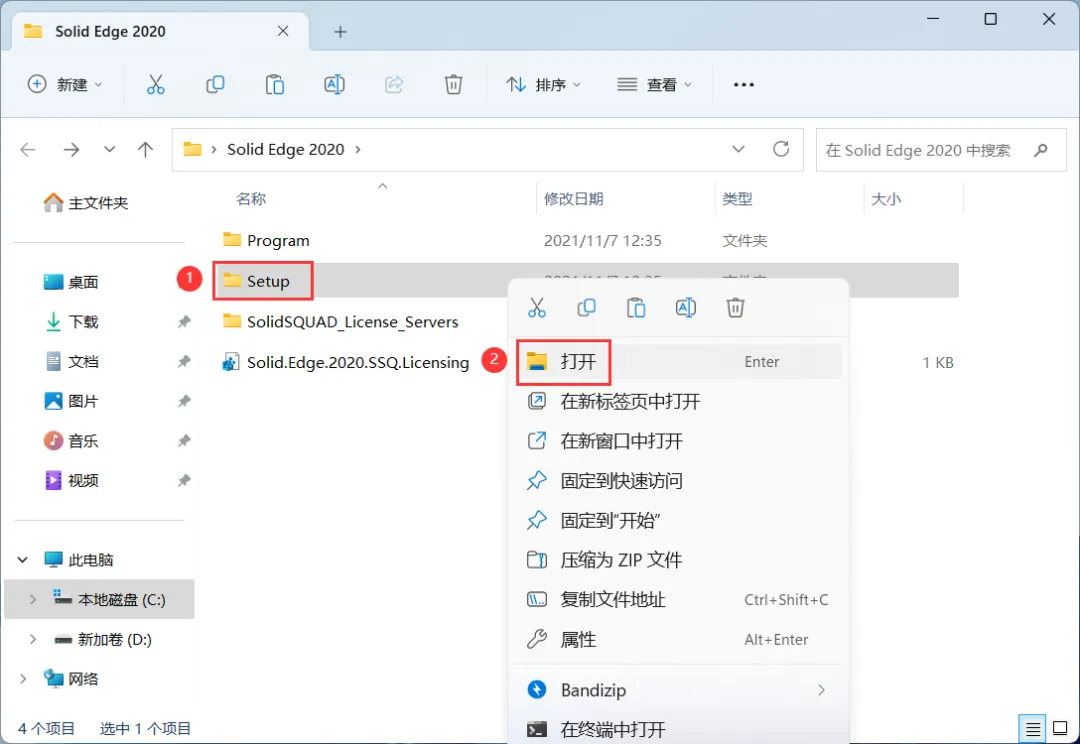Select the SolidSQUAD_License_Servers folder

(340, 322)
